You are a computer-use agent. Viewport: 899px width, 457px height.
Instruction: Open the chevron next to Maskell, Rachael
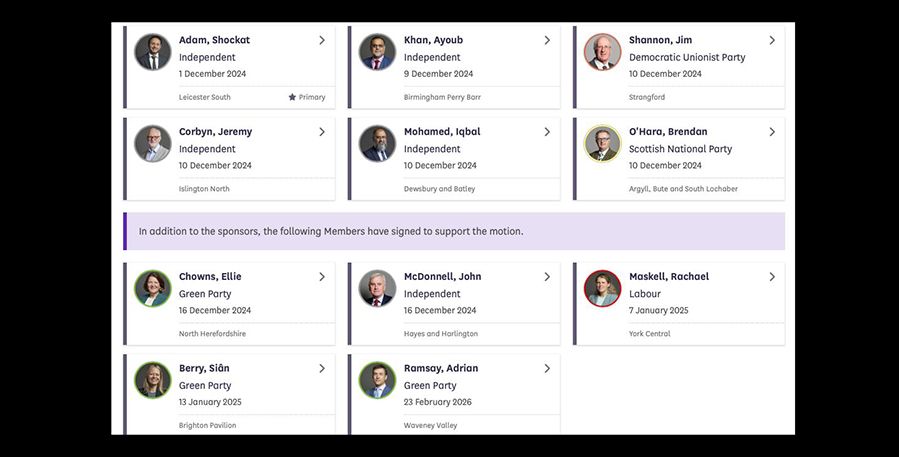coord(772,277)
